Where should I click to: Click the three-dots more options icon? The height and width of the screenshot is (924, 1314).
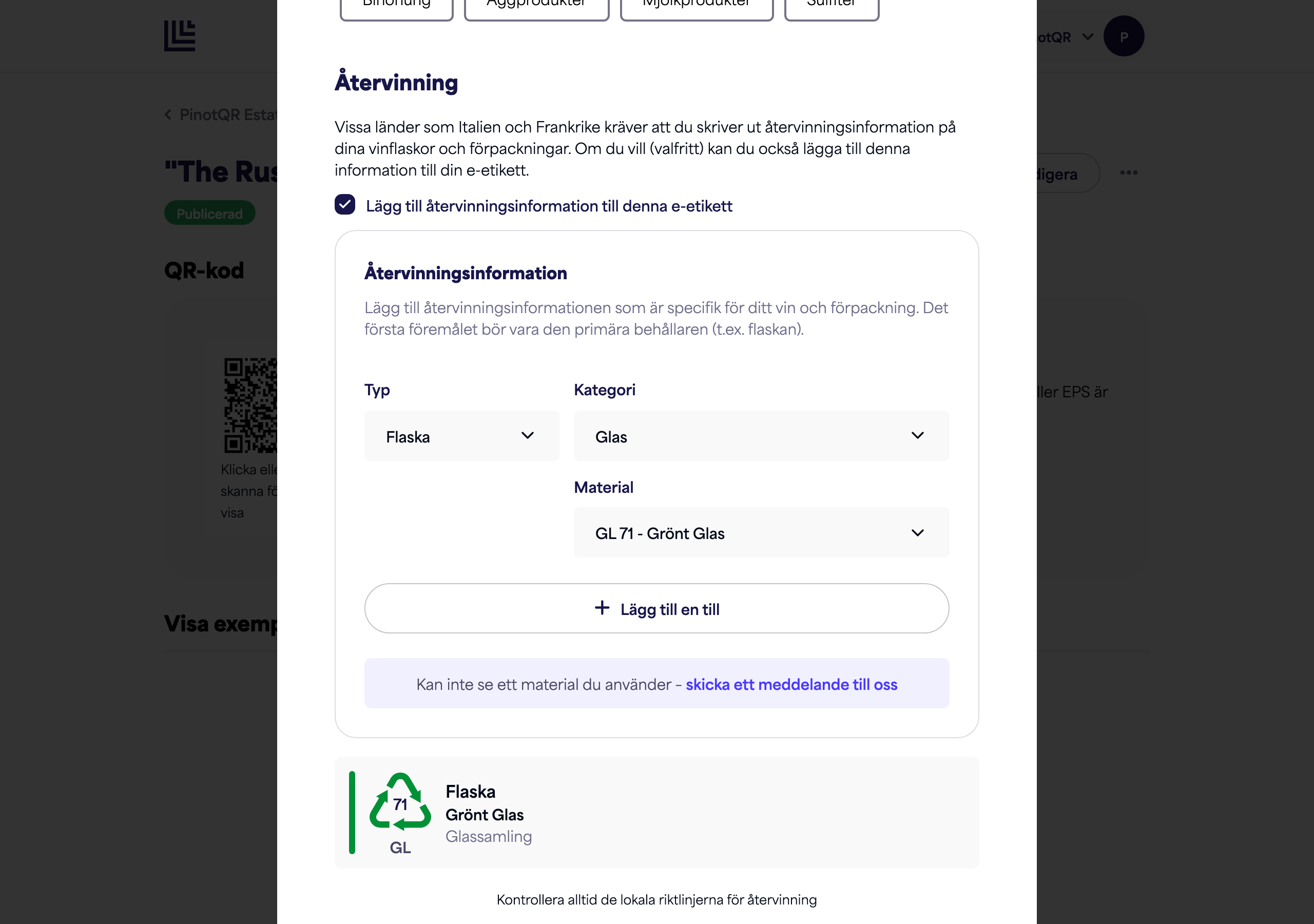[x=1129, y=172]
